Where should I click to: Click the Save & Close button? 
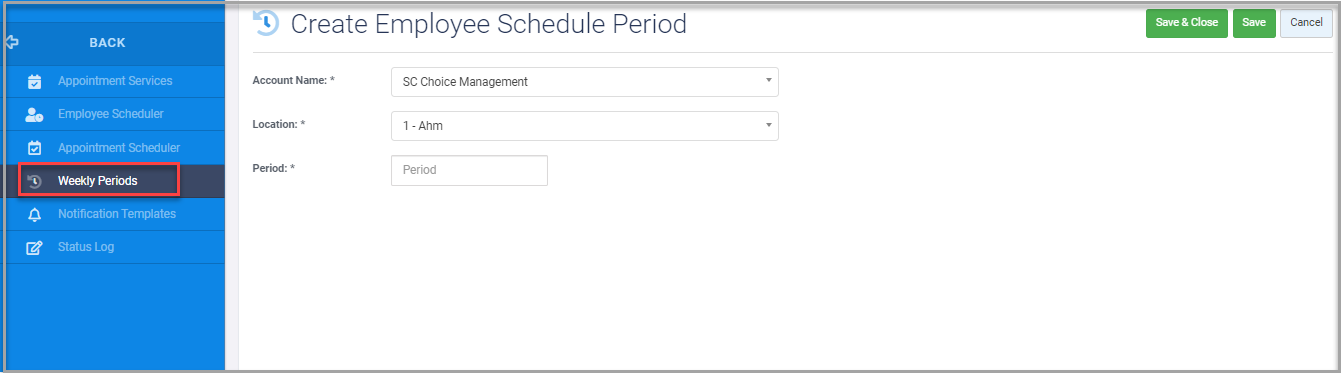coord(1186,23)
